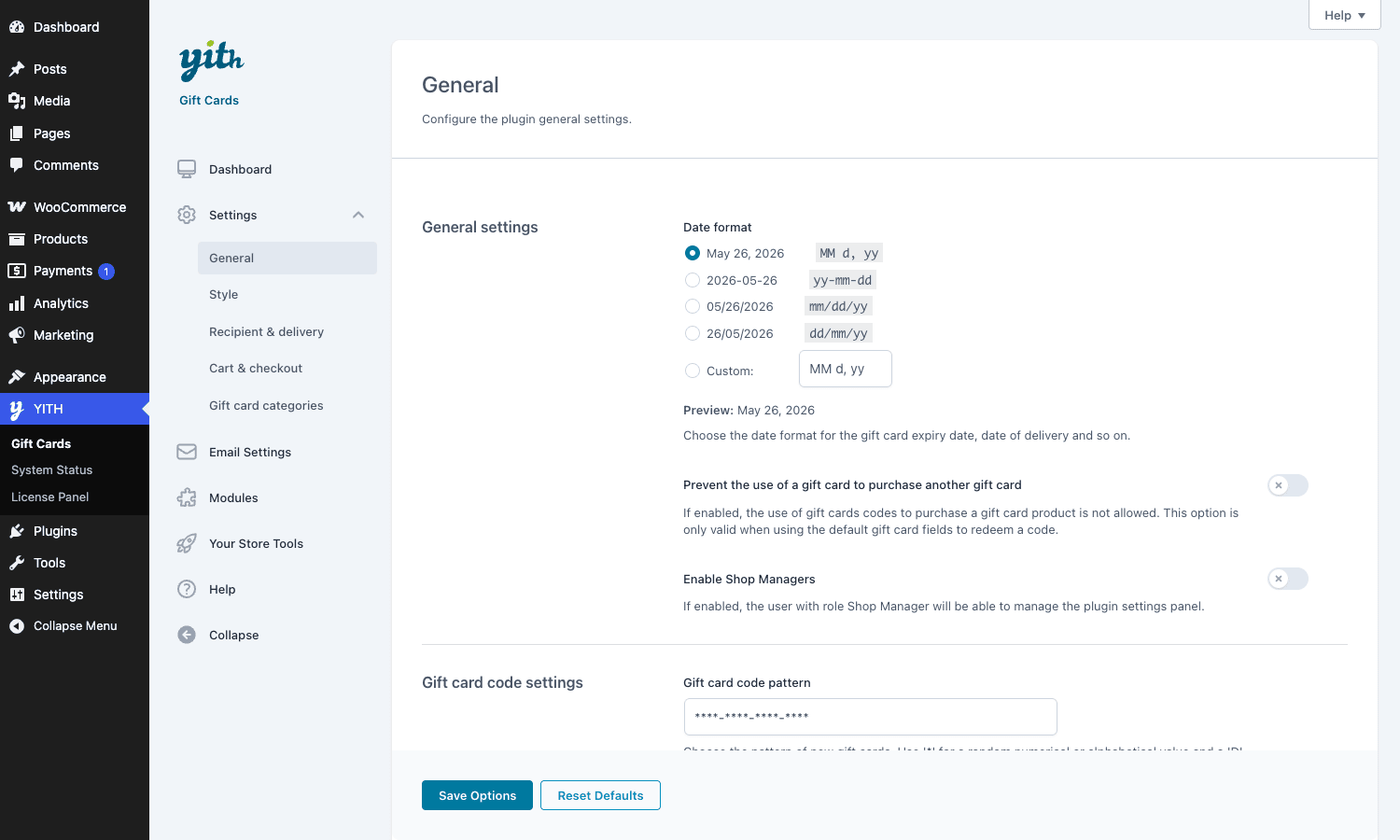The height and width of the screenshot is (840, 1400).
Task: Click the Collapse Menu arrow icon
Action: (17, 626)
